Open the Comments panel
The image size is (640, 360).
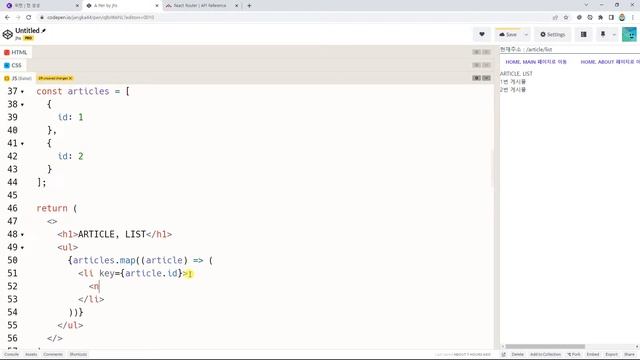[53, 354]
